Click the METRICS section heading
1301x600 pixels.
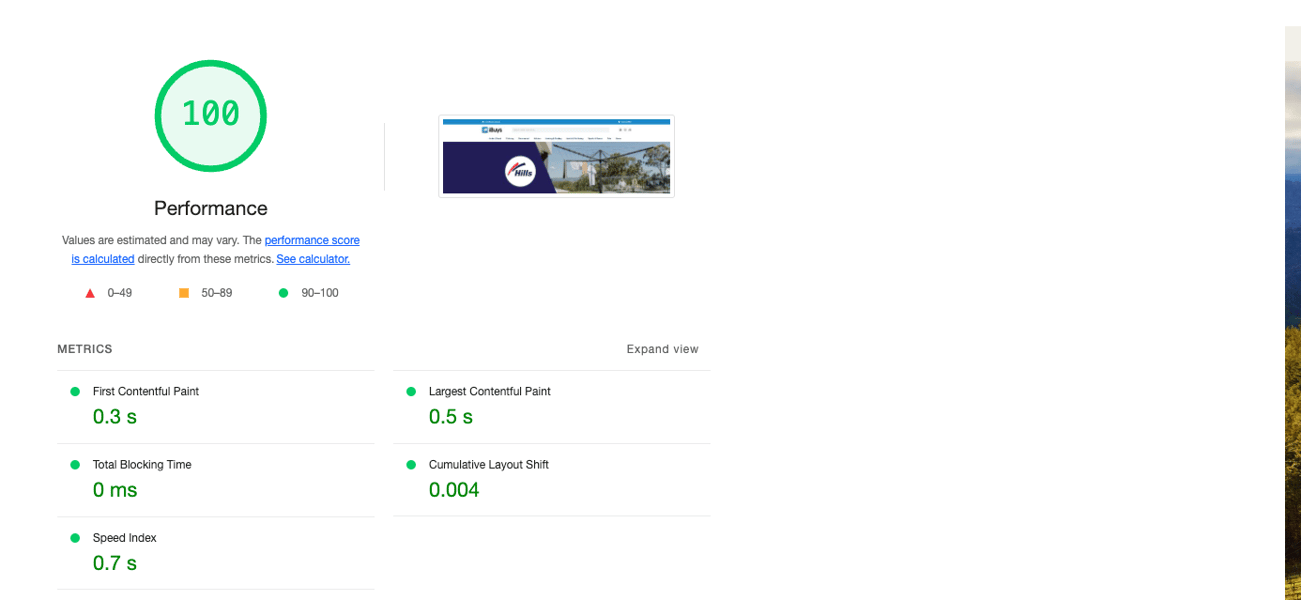tap(85, 349)
